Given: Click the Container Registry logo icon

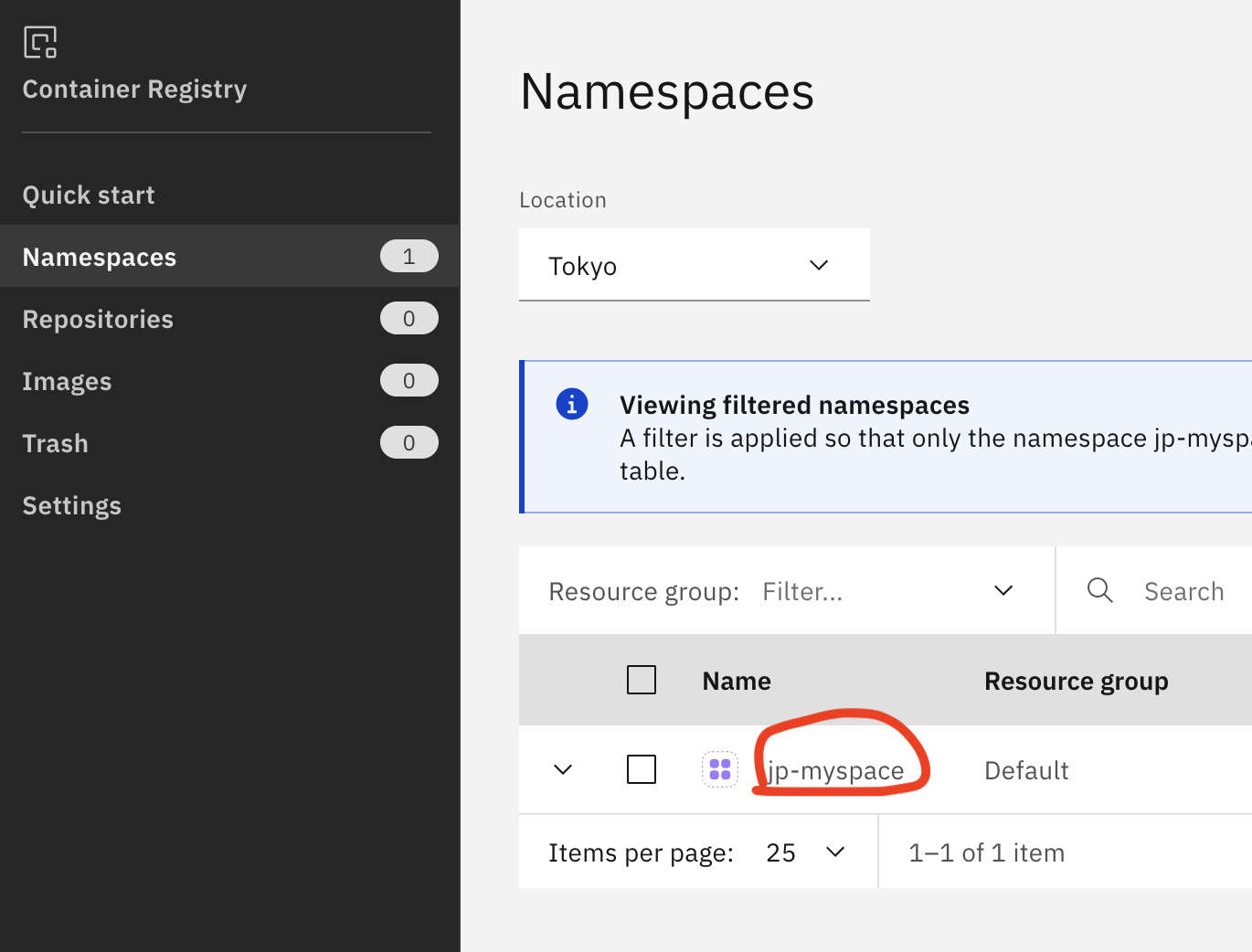Looking at the screenshot, I should [40, 42].
